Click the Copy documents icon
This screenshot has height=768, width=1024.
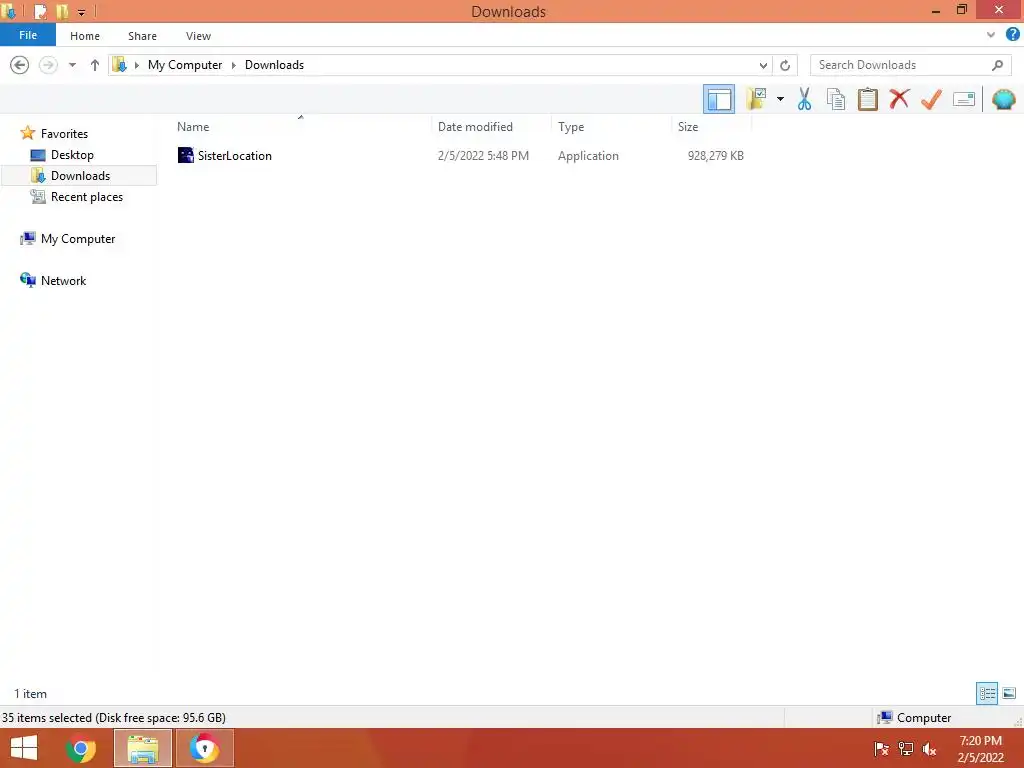click(x=836, y=99)
